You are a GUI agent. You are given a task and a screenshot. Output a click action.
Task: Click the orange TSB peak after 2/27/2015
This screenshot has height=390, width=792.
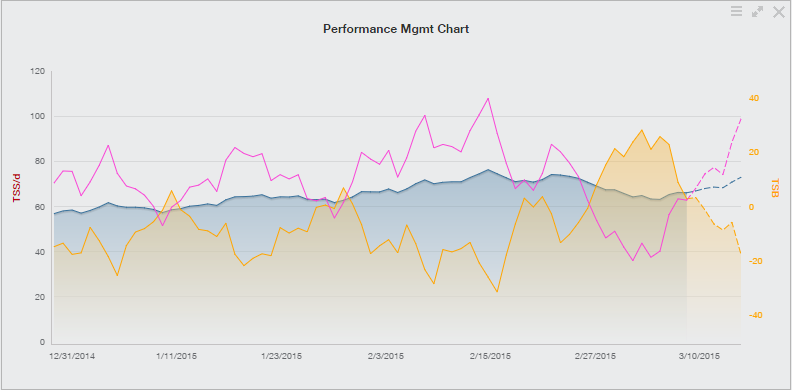[641, 130]
